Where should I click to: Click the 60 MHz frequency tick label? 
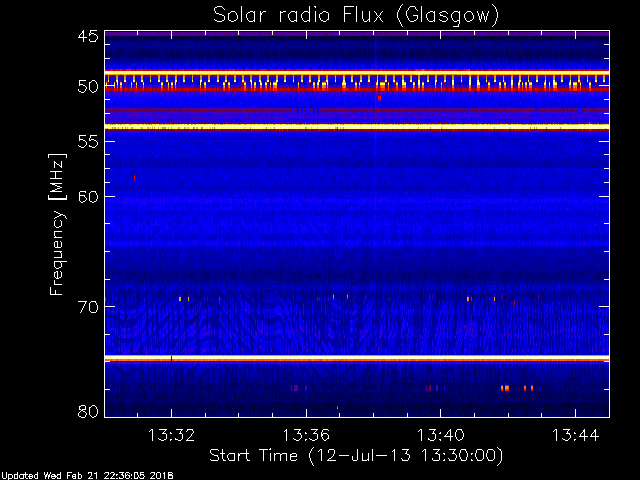pyautogui.click(x=87, y=196)
